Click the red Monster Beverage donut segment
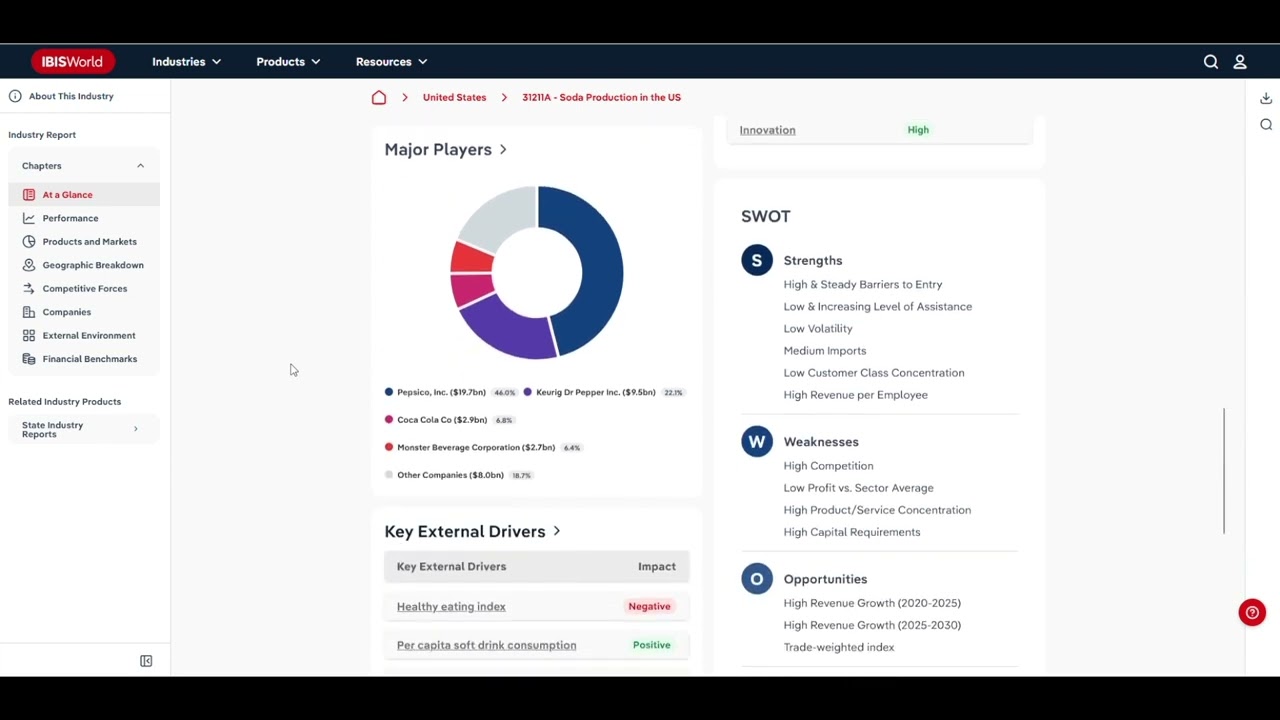This screenshot has height=720, width=1280. (x=471, y=259)
